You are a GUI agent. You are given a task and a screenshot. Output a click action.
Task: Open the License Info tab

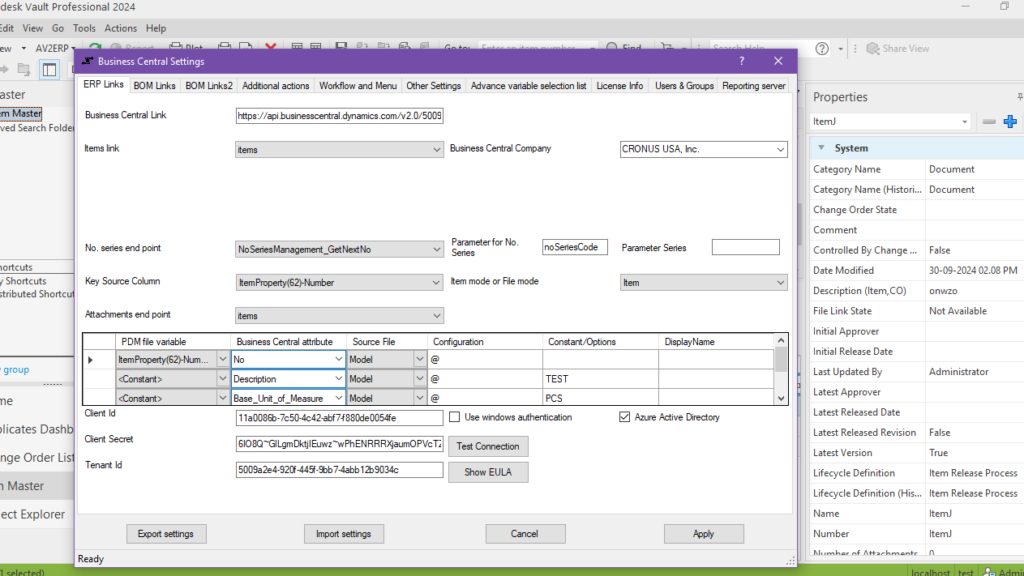tap(619, 86)
